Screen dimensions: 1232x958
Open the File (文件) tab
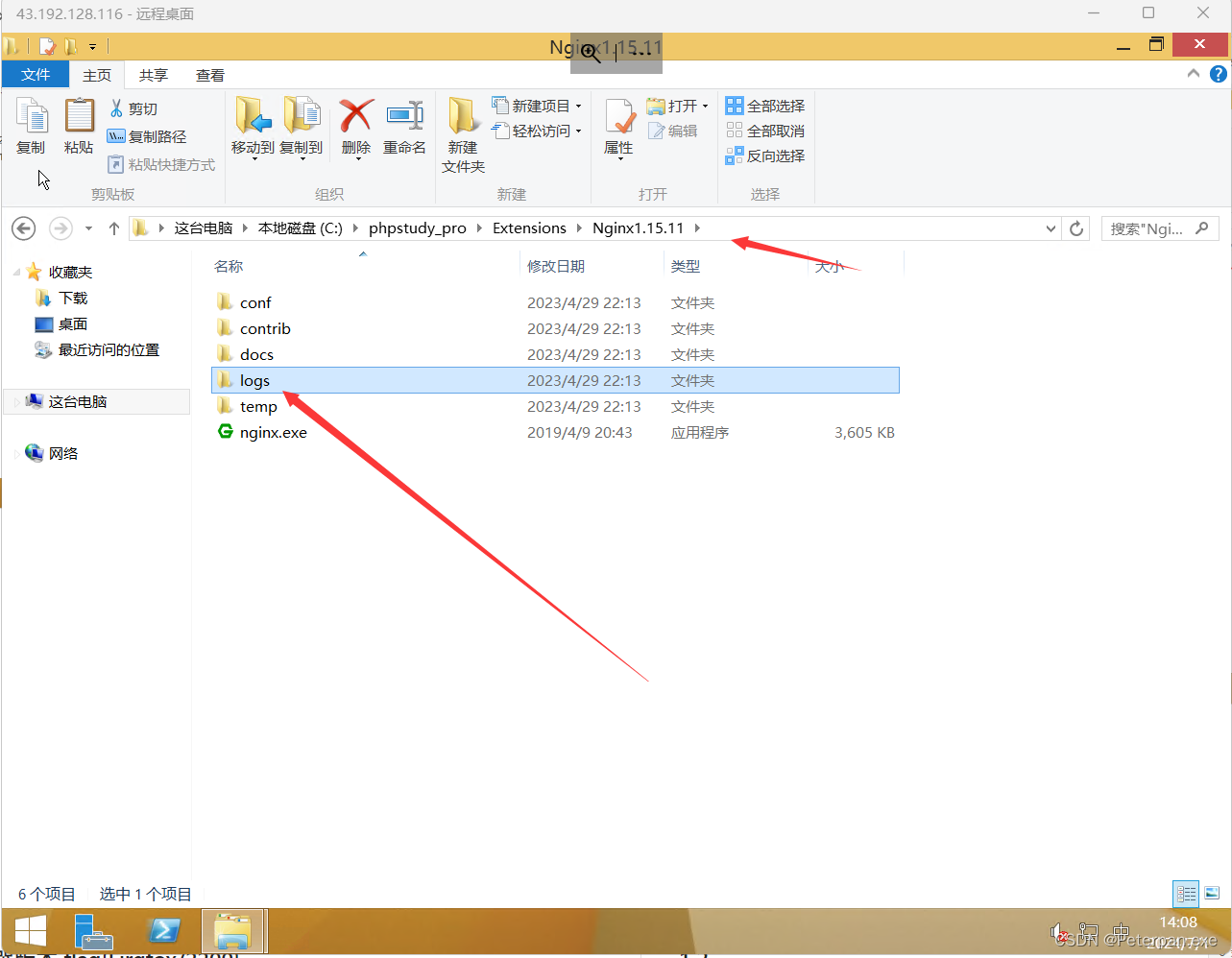(x=36, y=75)
